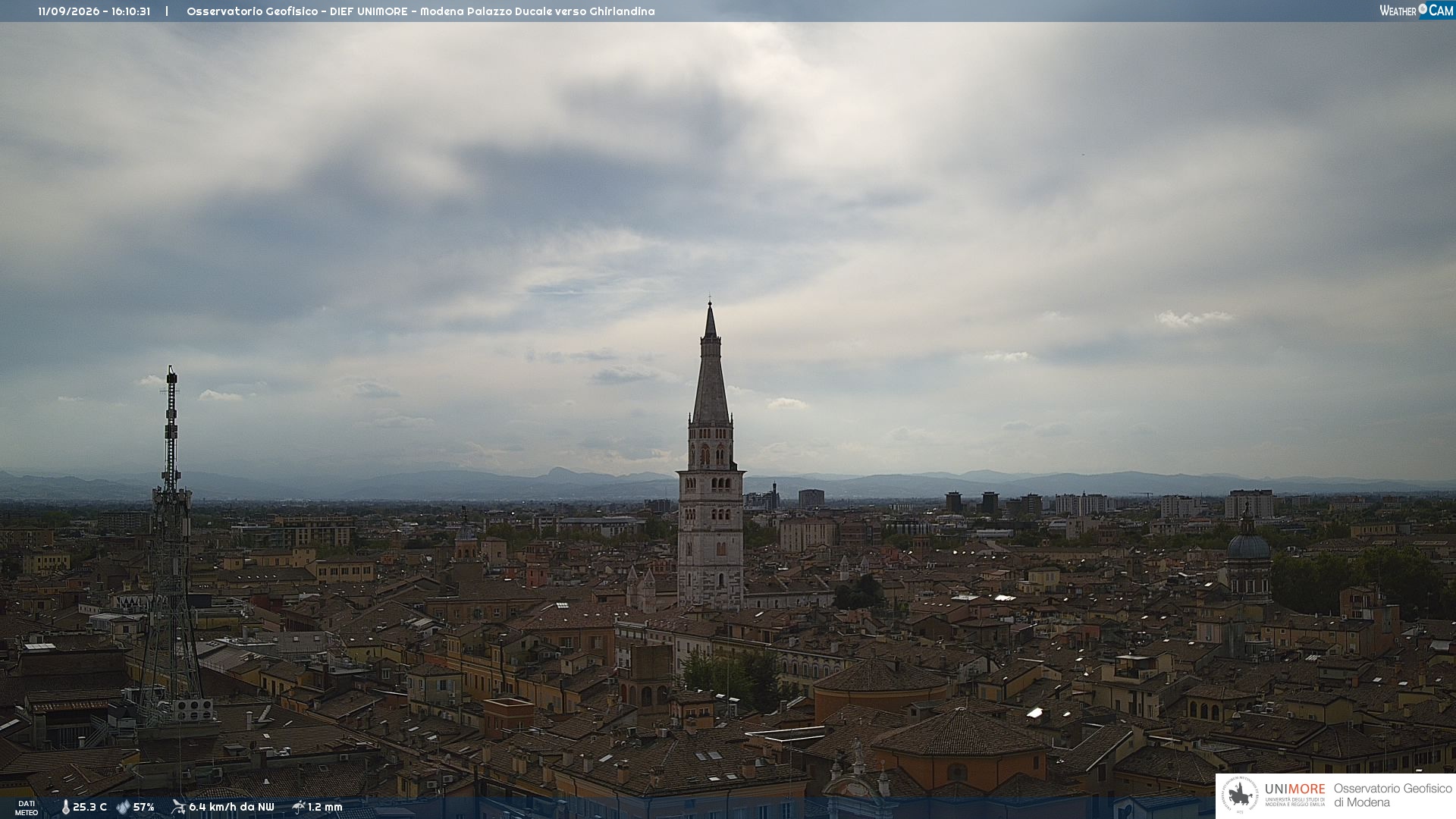Click the dome of the church
Screen dimensions: 1456x819
1248,546
